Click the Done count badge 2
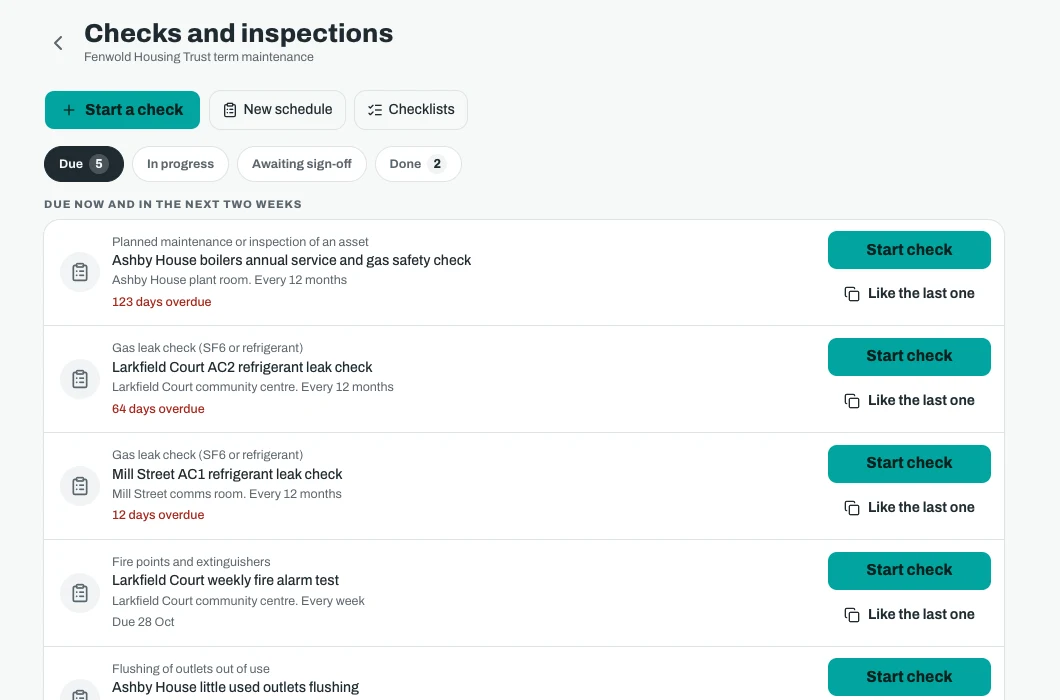 click(437, 164)
